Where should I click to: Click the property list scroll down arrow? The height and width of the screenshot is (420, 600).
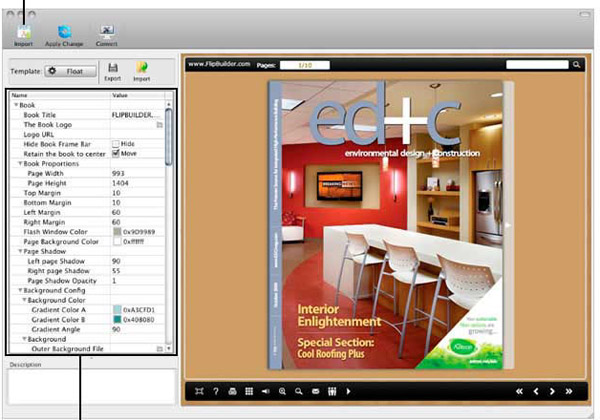[x=169, y=348]
